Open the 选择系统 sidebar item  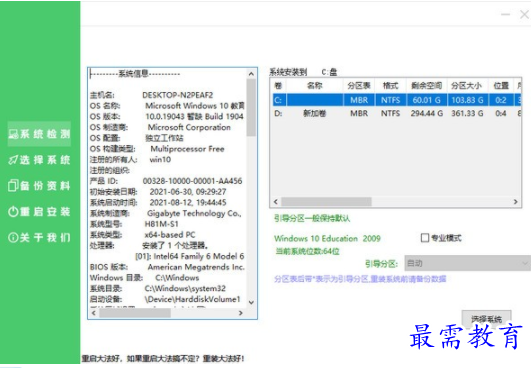[39, 160]
